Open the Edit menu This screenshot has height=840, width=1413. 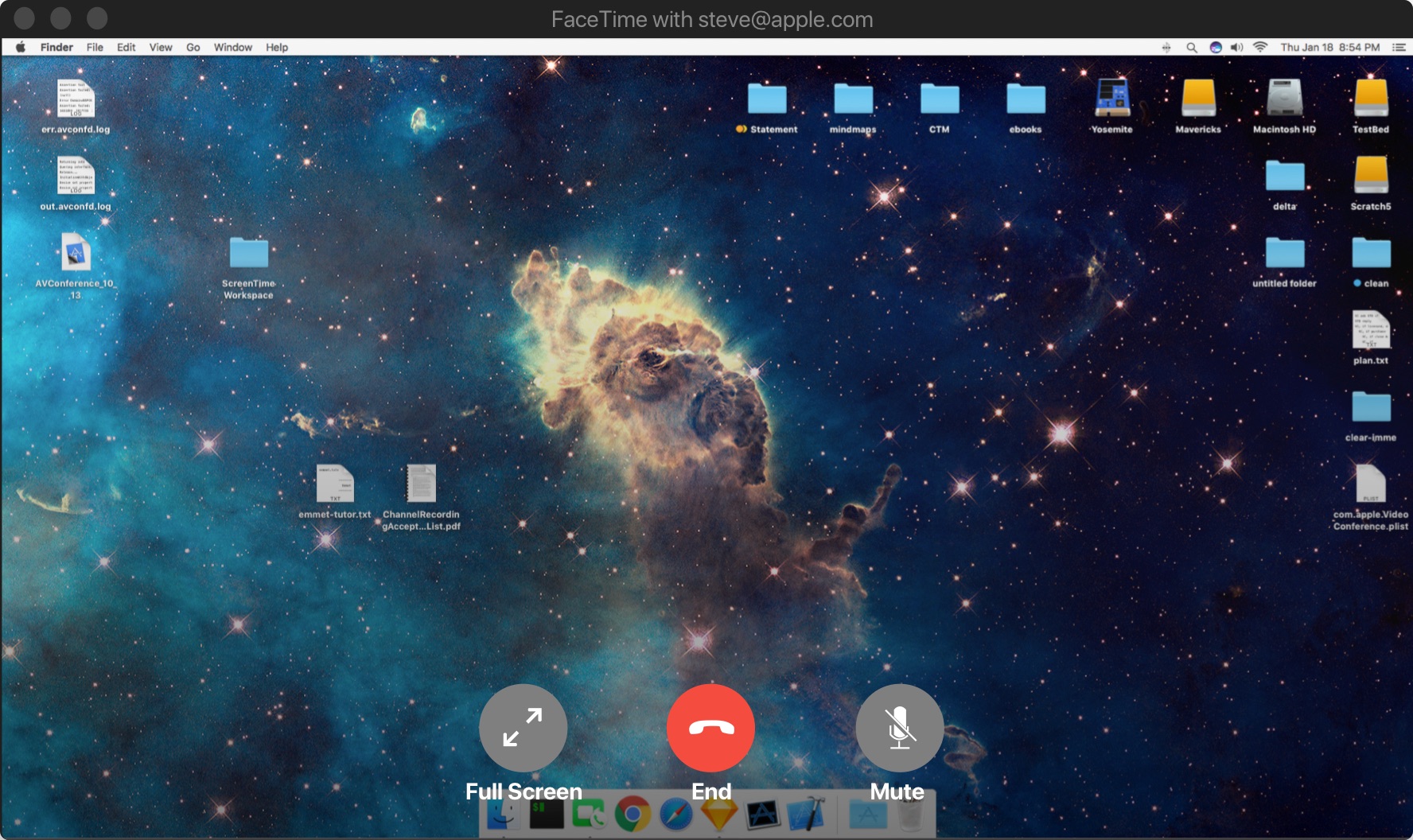(x=126, y=47)
